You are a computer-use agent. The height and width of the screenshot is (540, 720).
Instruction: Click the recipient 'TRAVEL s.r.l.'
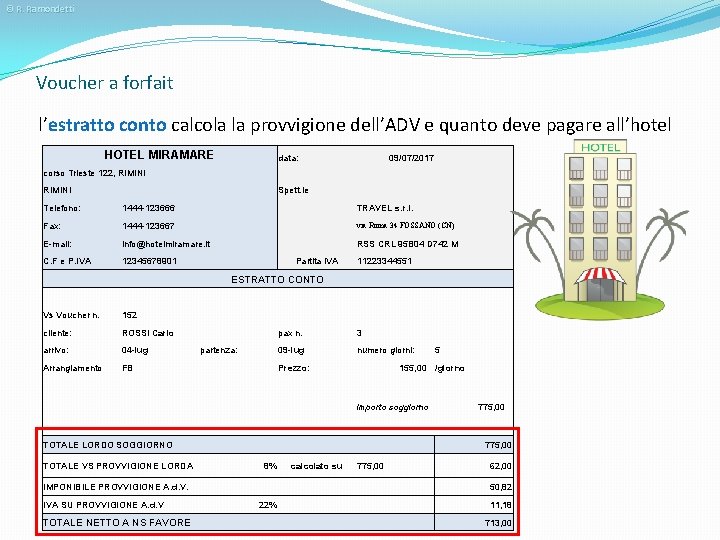pos(385,208)
